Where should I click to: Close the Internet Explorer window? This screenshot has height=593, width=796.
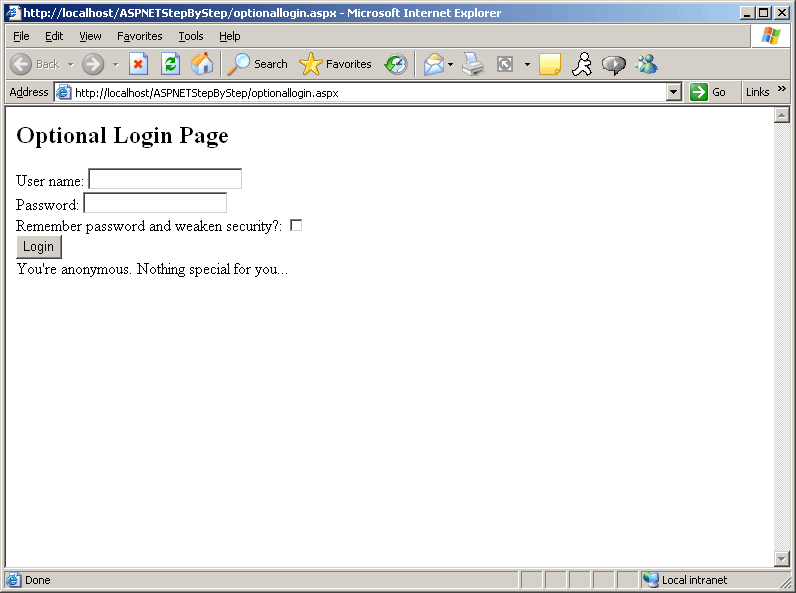pos(782,13)
